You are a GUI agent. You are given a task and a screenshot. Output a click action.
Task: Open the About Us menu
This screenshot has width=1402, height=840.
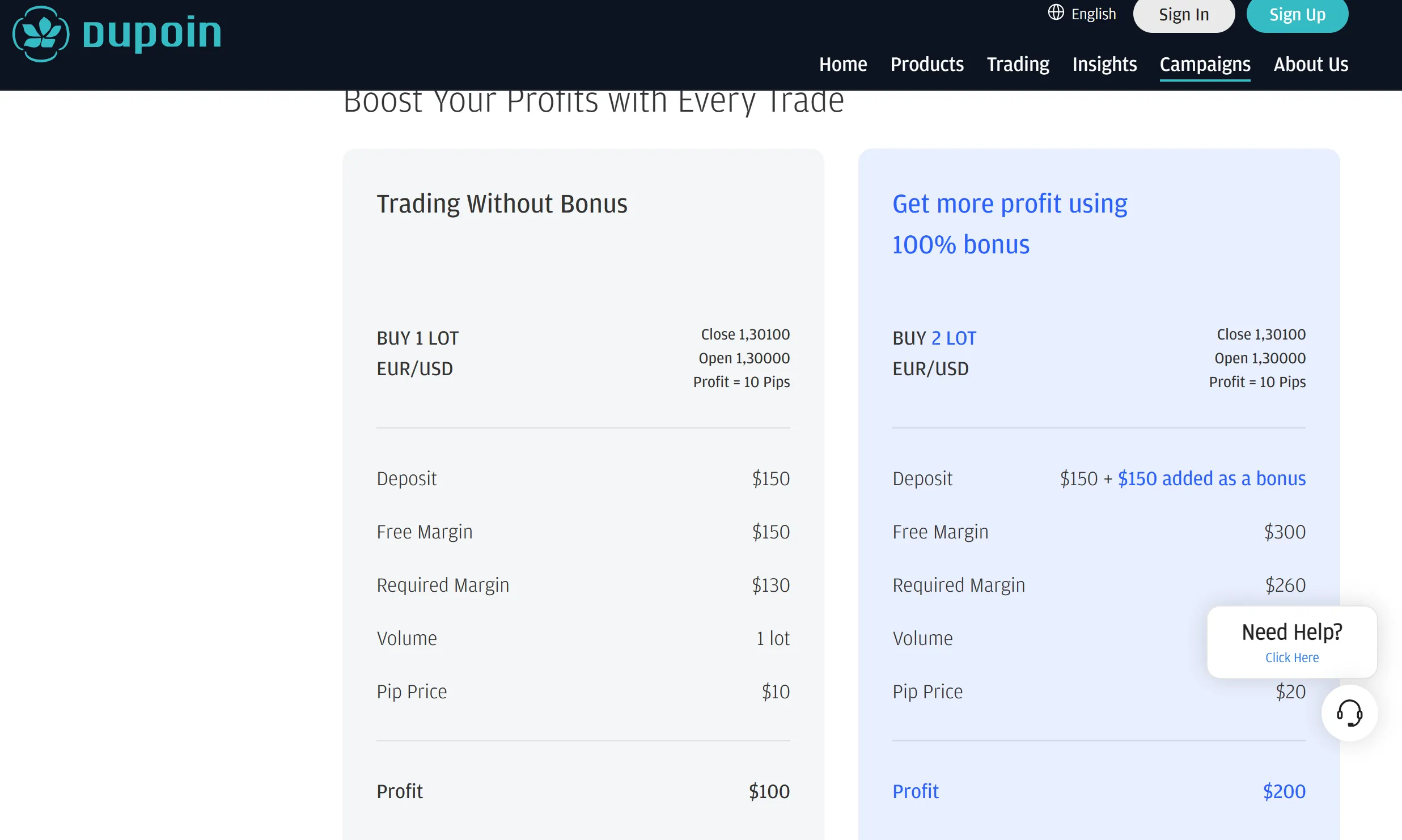pos(1311,64)
